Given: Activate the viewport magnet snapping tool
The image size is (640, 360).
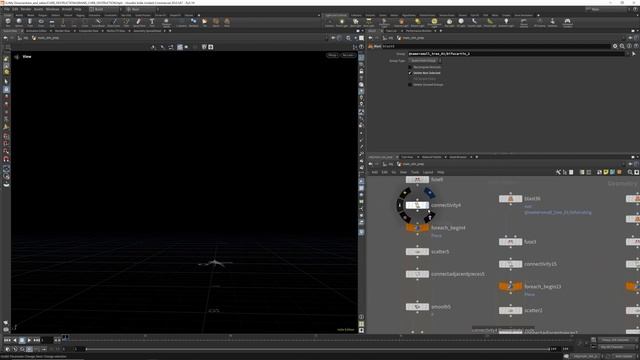Looking at the screenshot, I should click(x=6, y=159).
